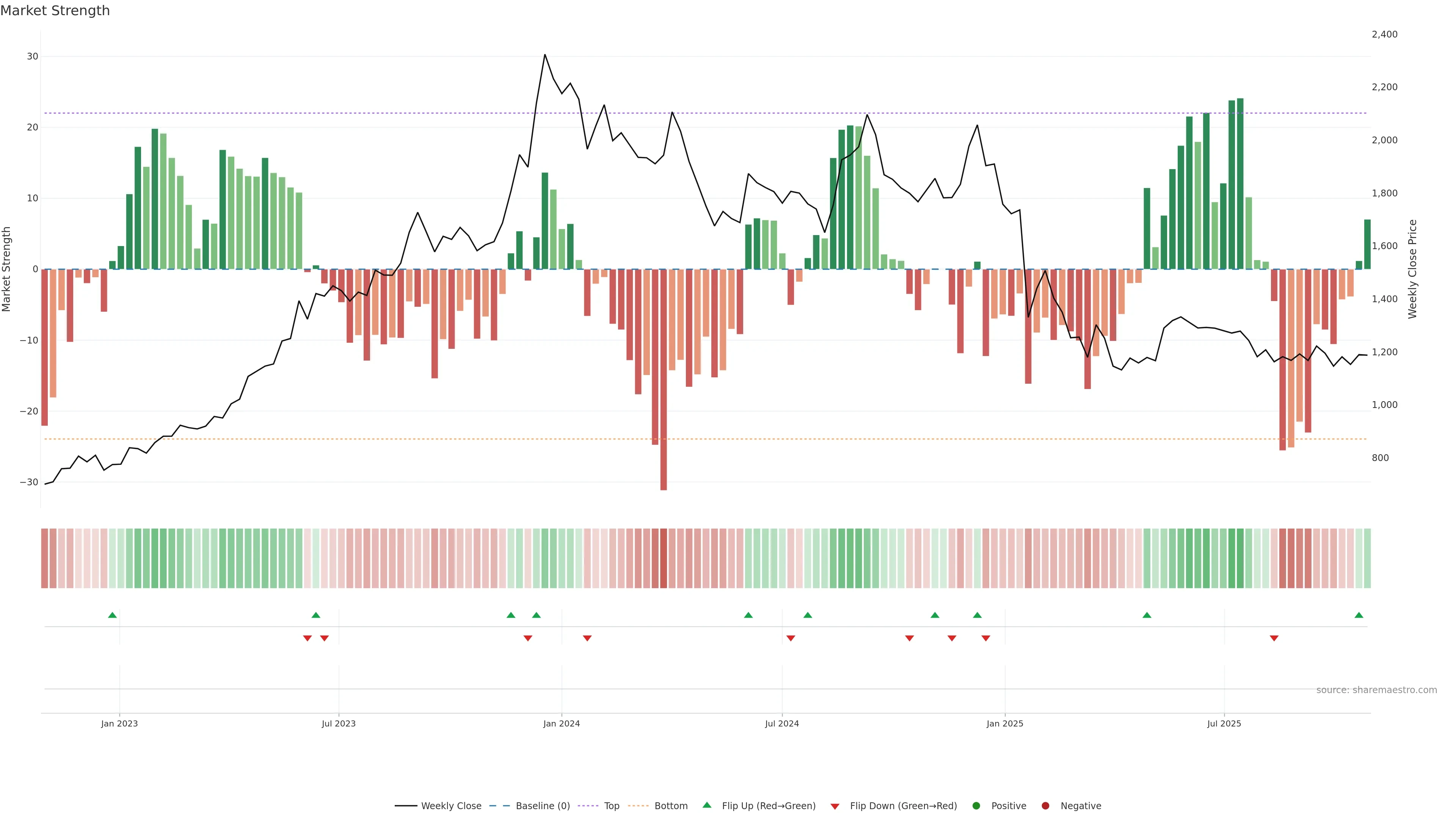Click last red flip-down marker after Jul 2025

[x=1274, y=638]
